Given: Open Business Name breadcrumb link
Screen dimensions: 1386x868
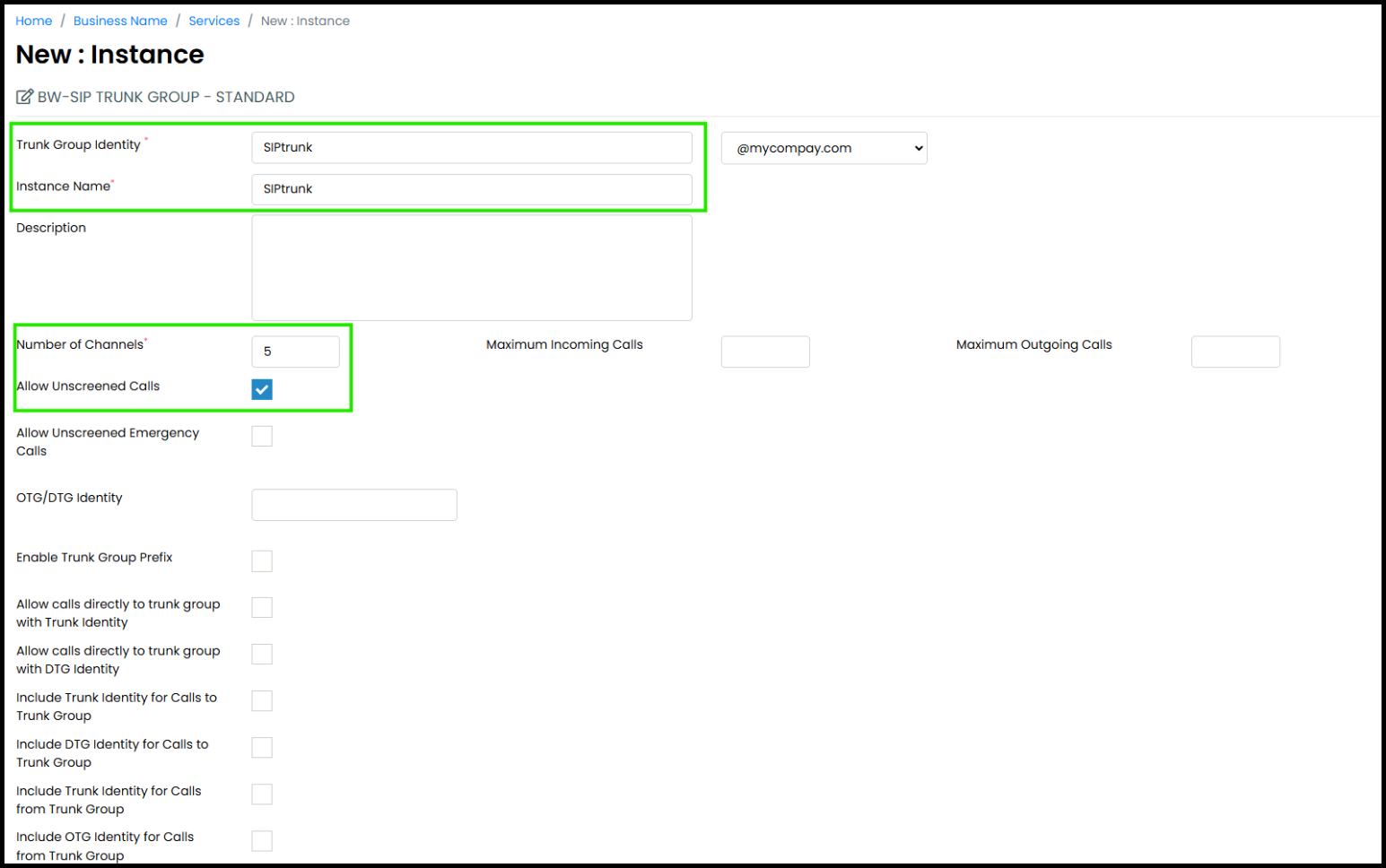Looking at the screenshot, I should pyautogui.click(x=120, y=21).
